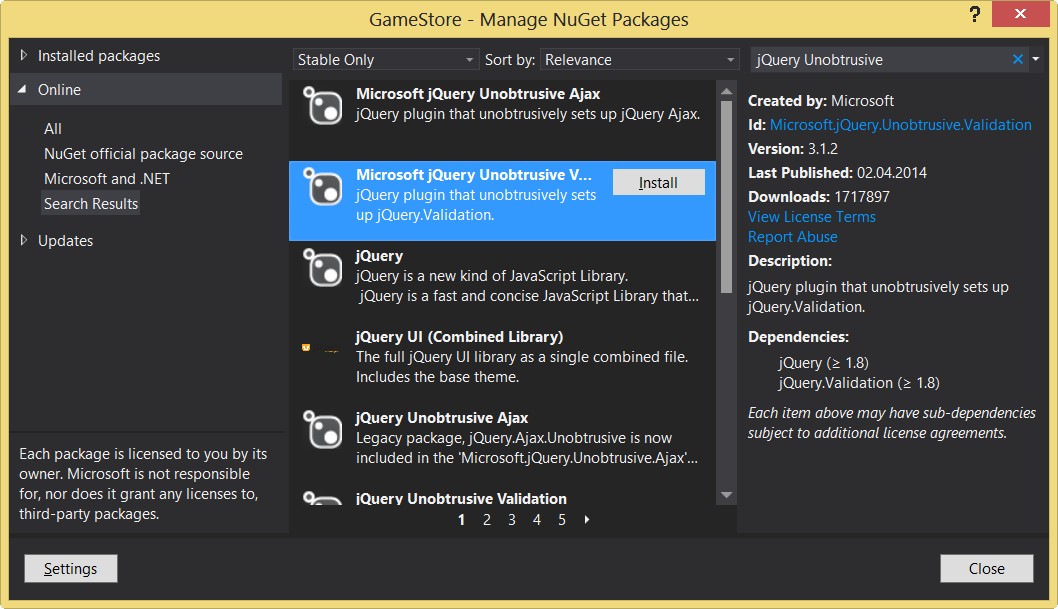The height and width of the screenshot is (609, 1058).
Task: Select the Search Results item
Action: point(90,204)
